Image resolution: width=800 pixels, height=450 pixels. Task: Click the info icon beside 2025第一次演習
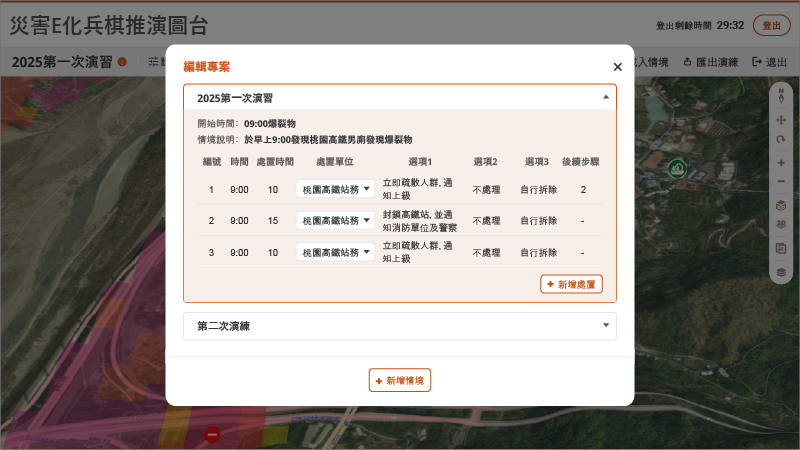[x=122, y=62]
